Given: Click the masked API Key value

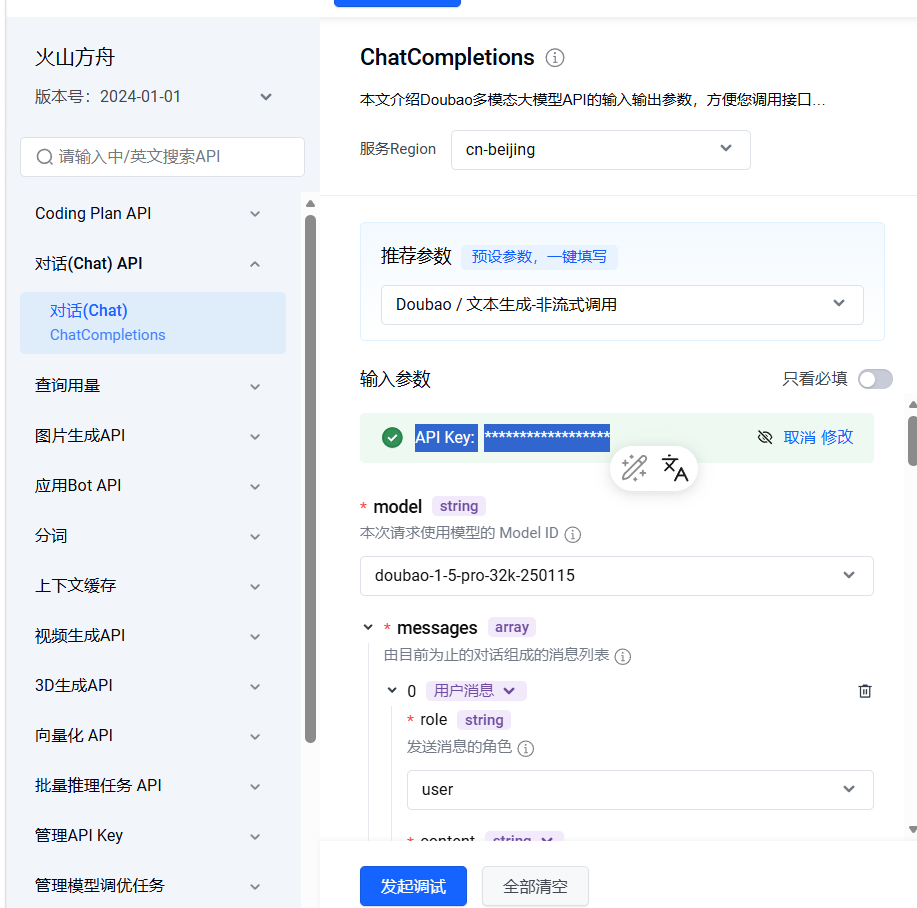Looking at the screenshot, I should coord(547,437).
